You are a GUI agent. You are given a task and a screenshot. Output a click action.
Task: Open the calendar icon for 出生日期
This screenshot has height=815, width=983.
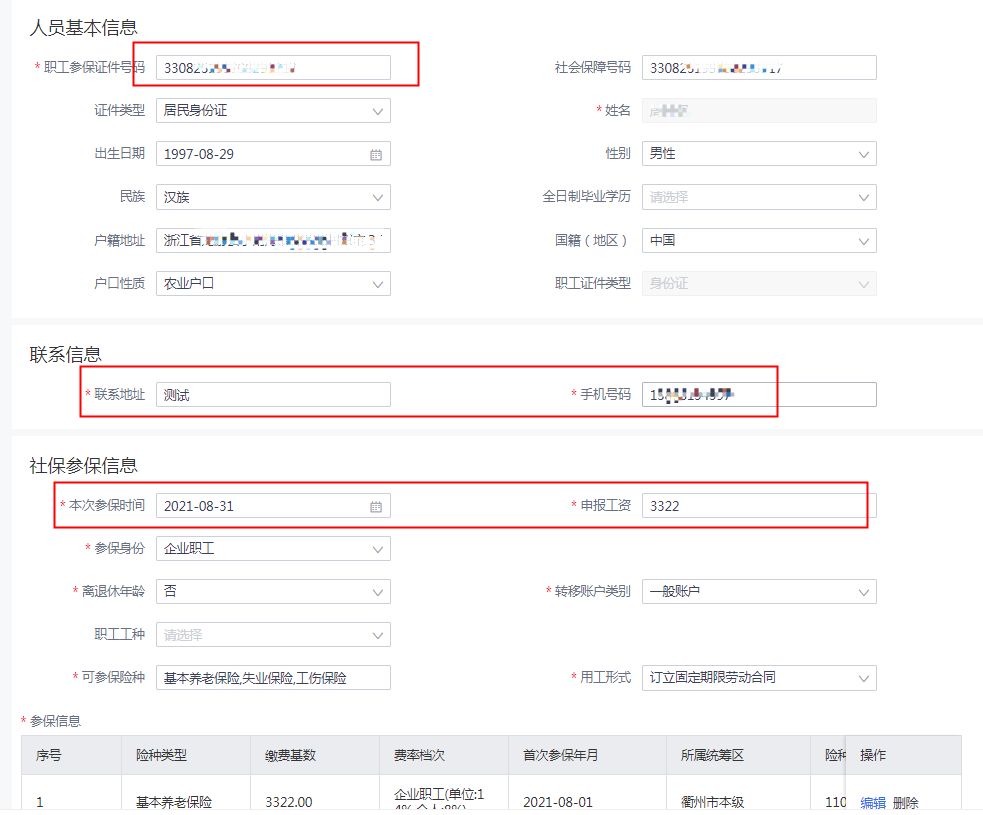tap(376, 154)
